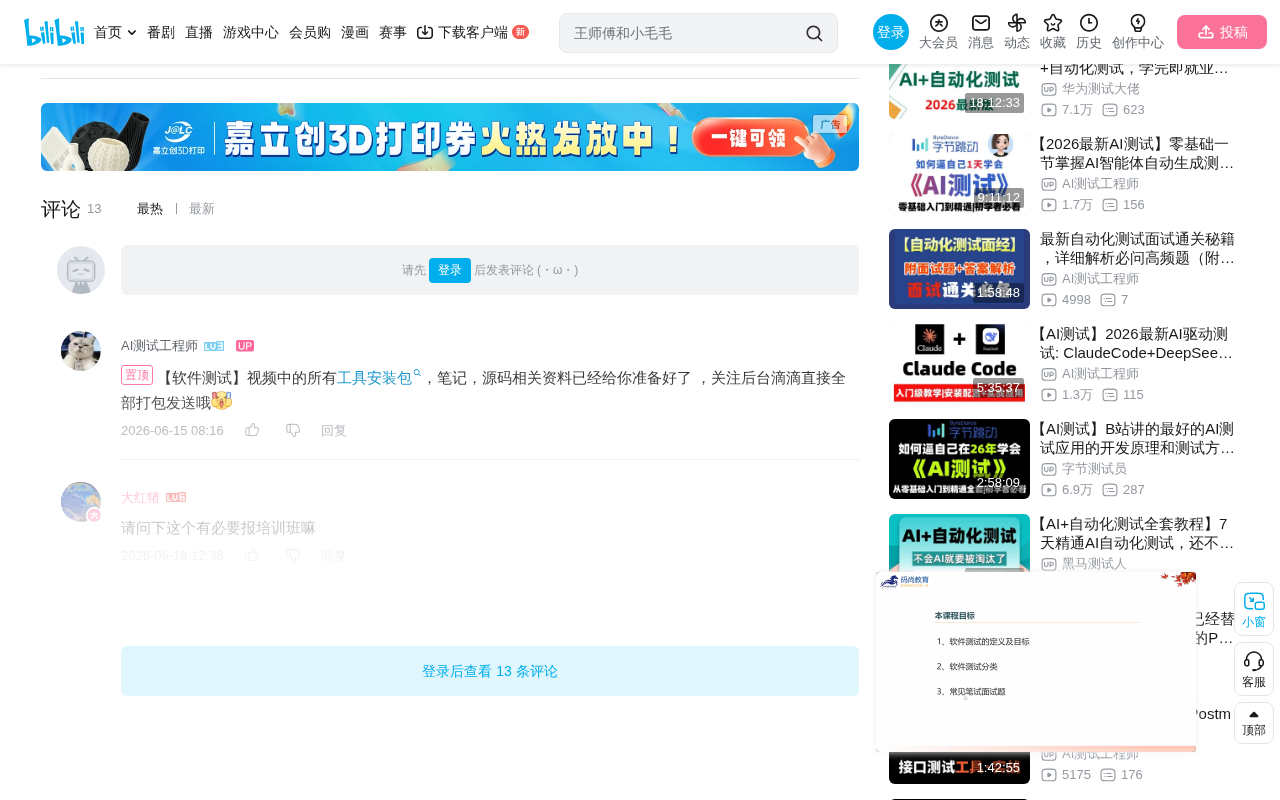Open 大红猪 commenter's avatar
Image resolution: width=1280 pixels, height=800 pixels.
tap(81, 502)
